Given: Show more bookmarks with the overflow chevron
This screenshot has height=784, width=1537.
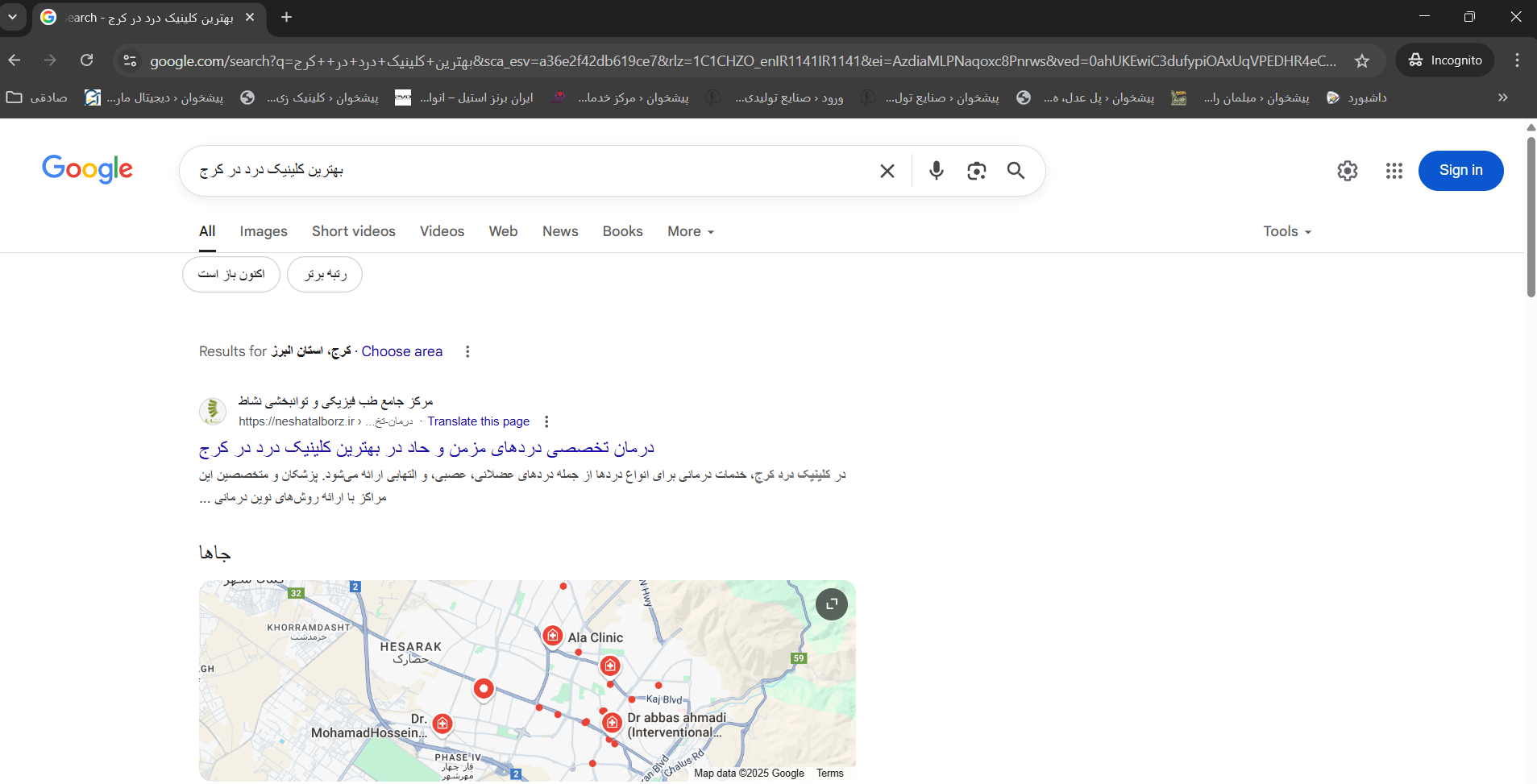Looking at the screenshot, I should point(1502,97).
